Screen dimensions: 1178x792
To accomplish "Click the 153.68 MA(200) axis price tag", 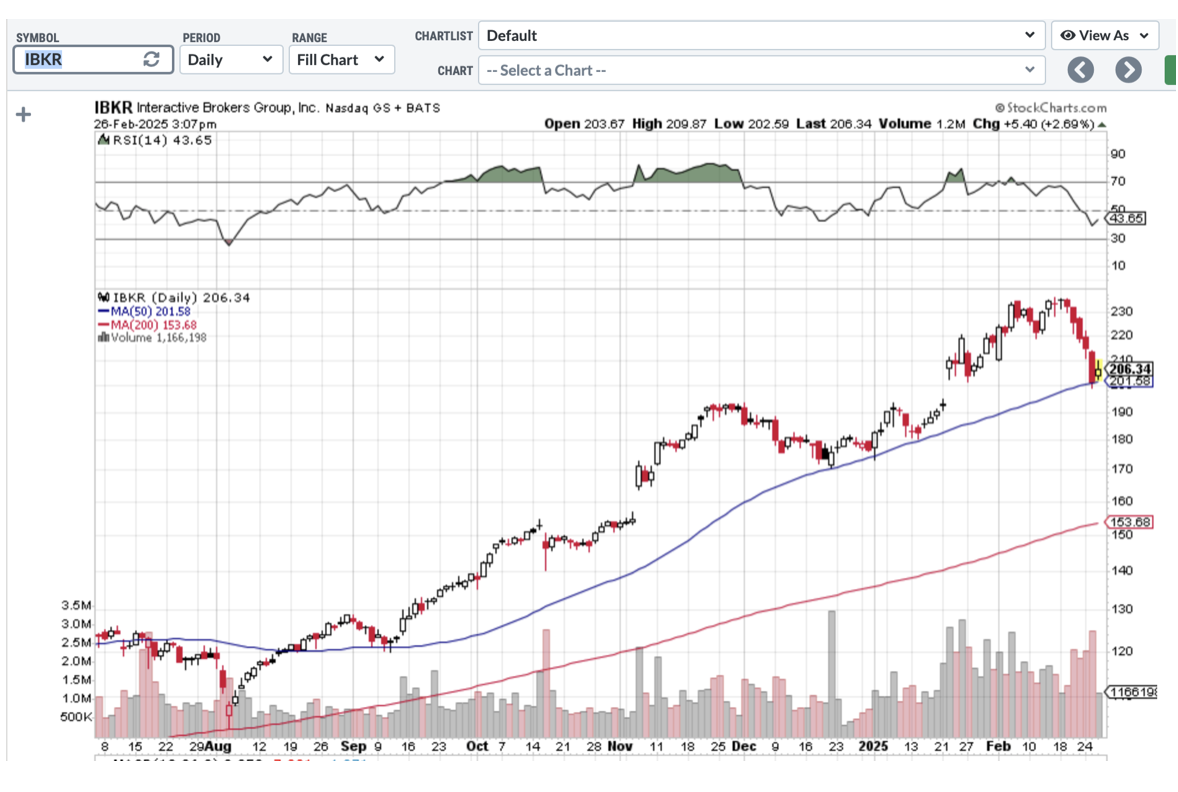I will point(1129,523).
